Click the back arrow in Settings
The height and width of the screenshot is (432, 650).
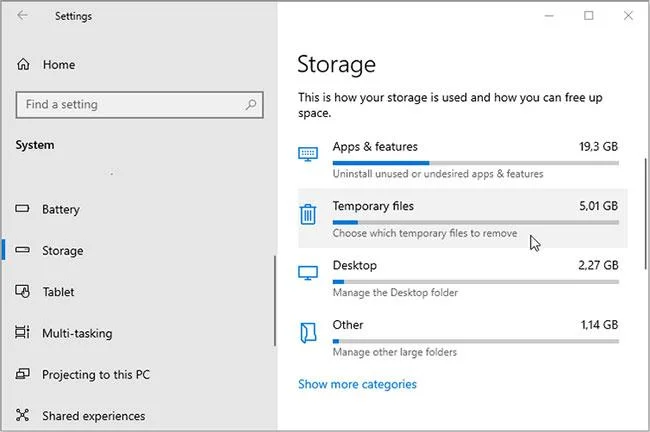click(22, 16)
